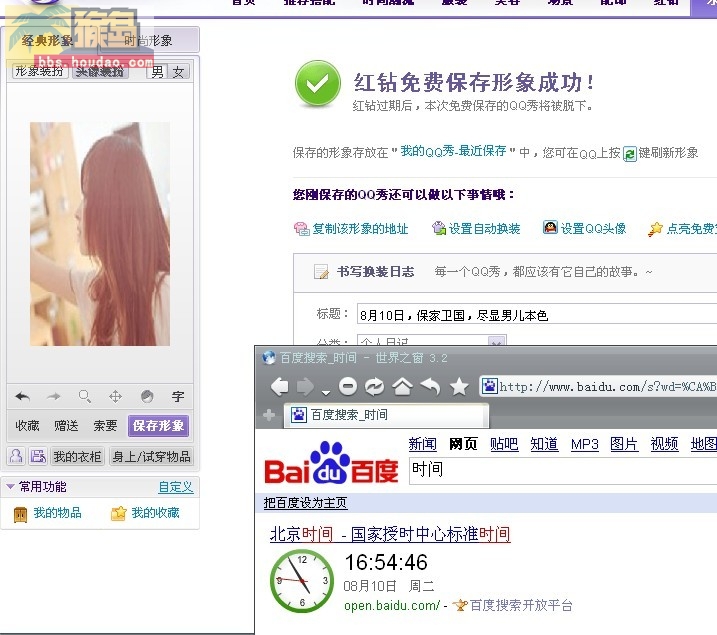
Task: Click the green analog clock widget
Action: click(x=302, y=581)
